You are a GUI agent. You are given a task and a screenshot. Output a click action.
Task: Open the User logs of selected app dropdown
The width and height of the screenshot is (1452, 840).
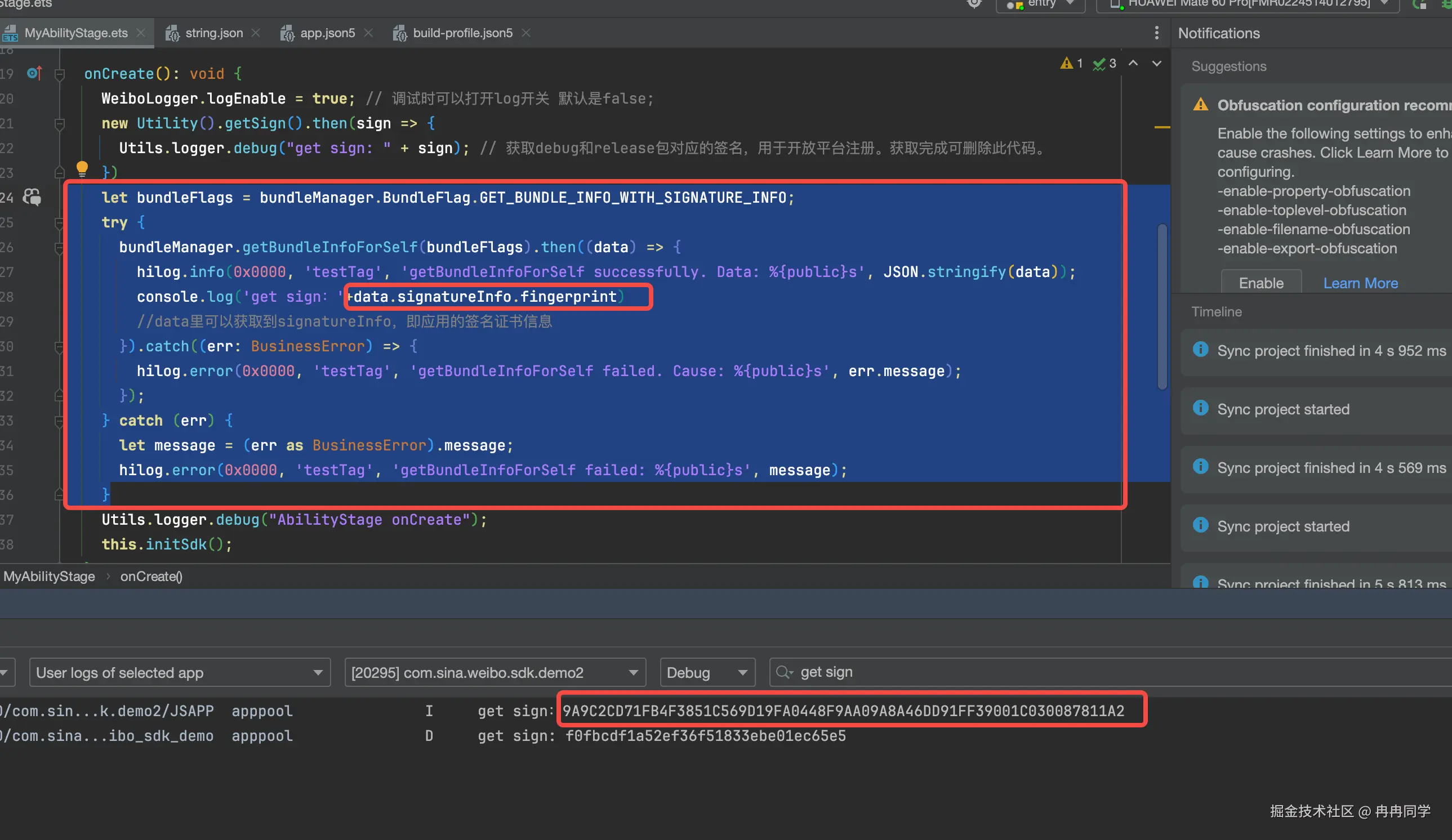[180, 672]
